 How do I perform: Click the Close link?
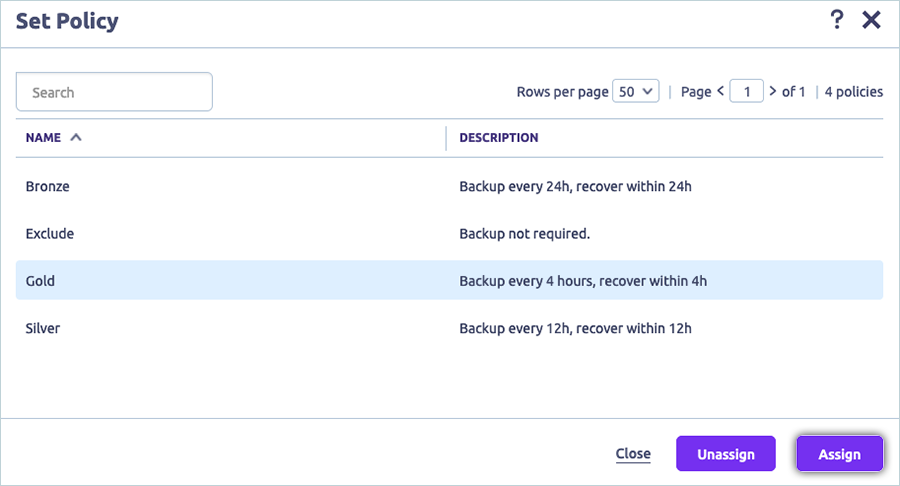633,454
